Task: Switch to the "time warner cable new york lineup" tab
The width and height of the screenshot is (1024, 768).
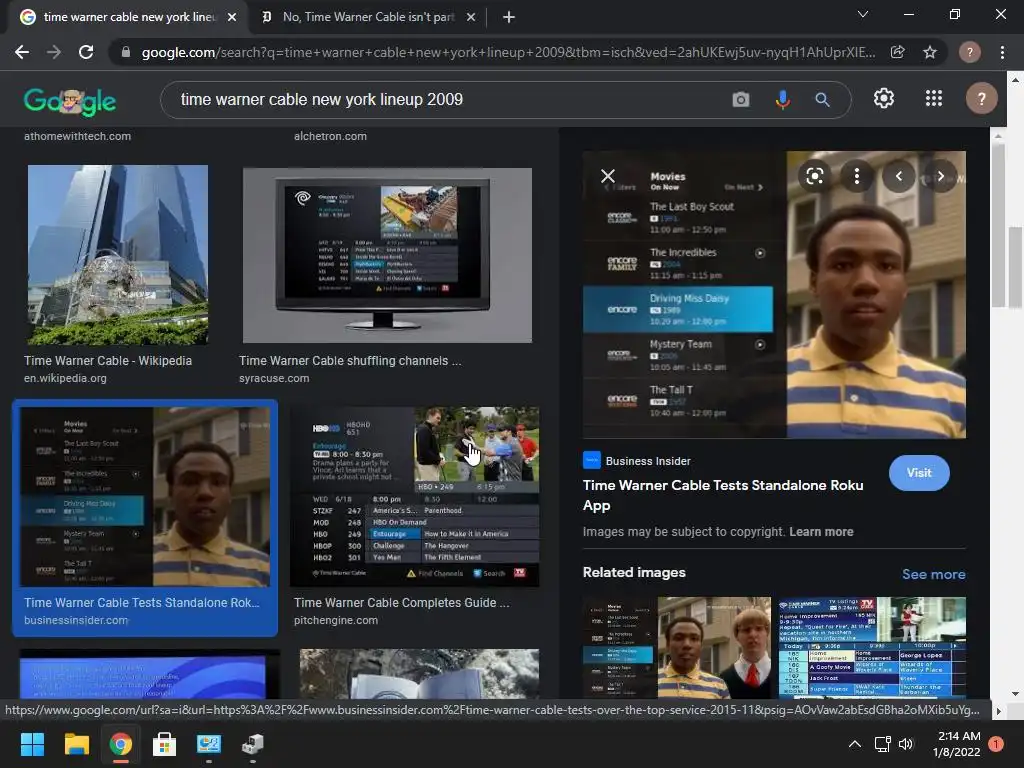Action: coord(129,17)
